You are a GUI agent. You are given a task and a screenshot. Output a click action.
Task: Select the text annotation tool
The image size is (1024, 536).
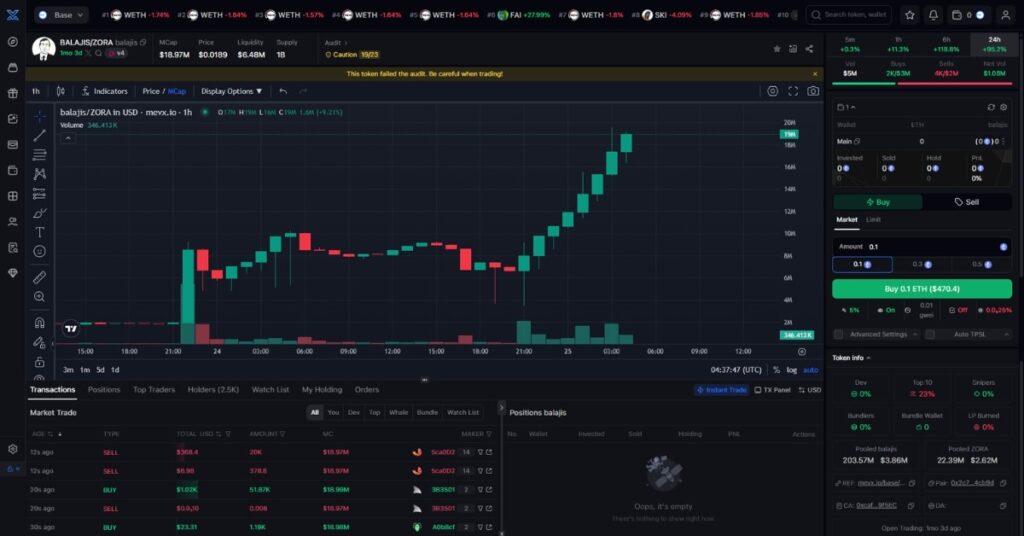(40, 232)
